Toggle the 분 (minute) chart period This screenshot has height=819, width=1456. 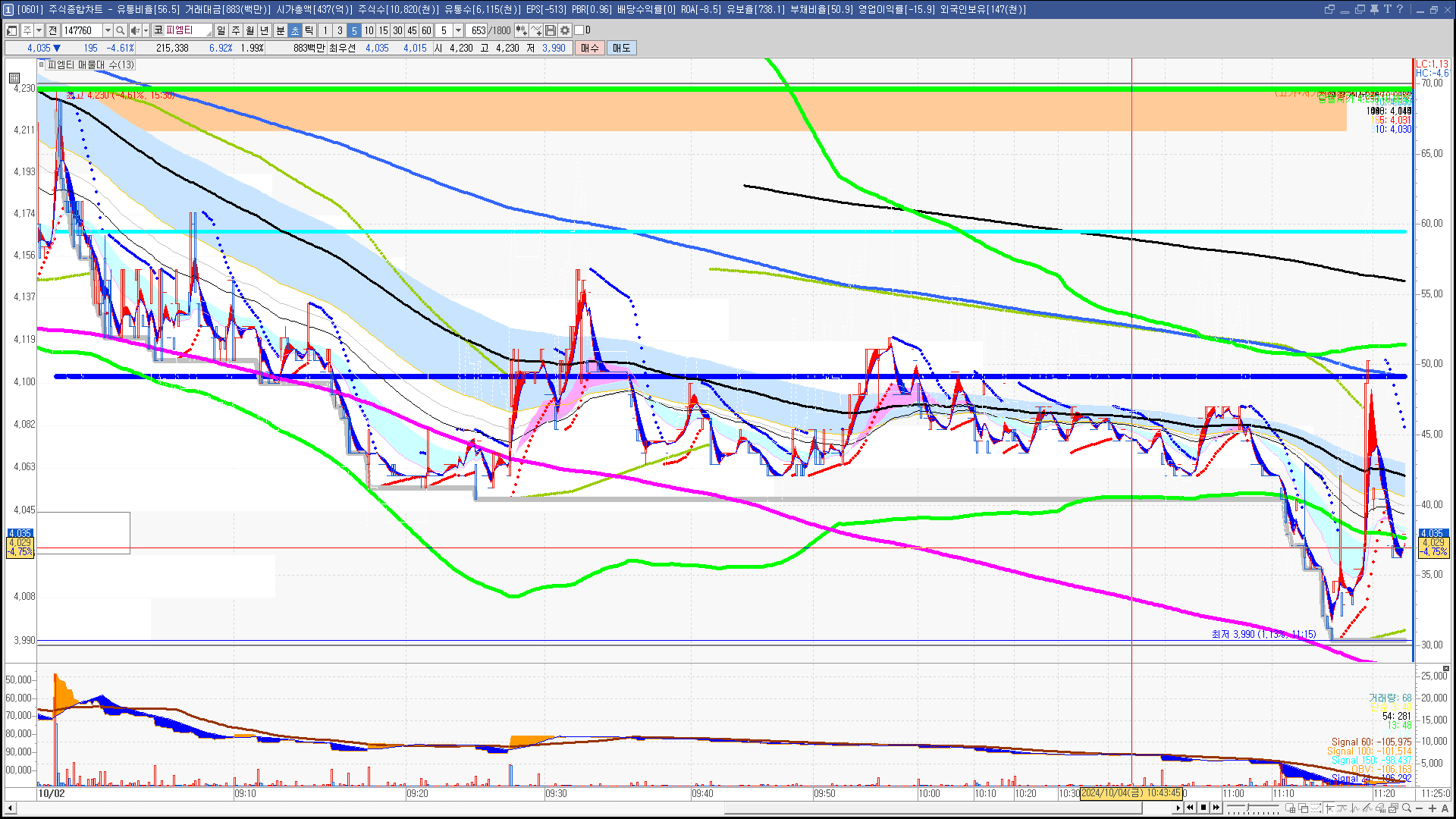click(280, 30)
